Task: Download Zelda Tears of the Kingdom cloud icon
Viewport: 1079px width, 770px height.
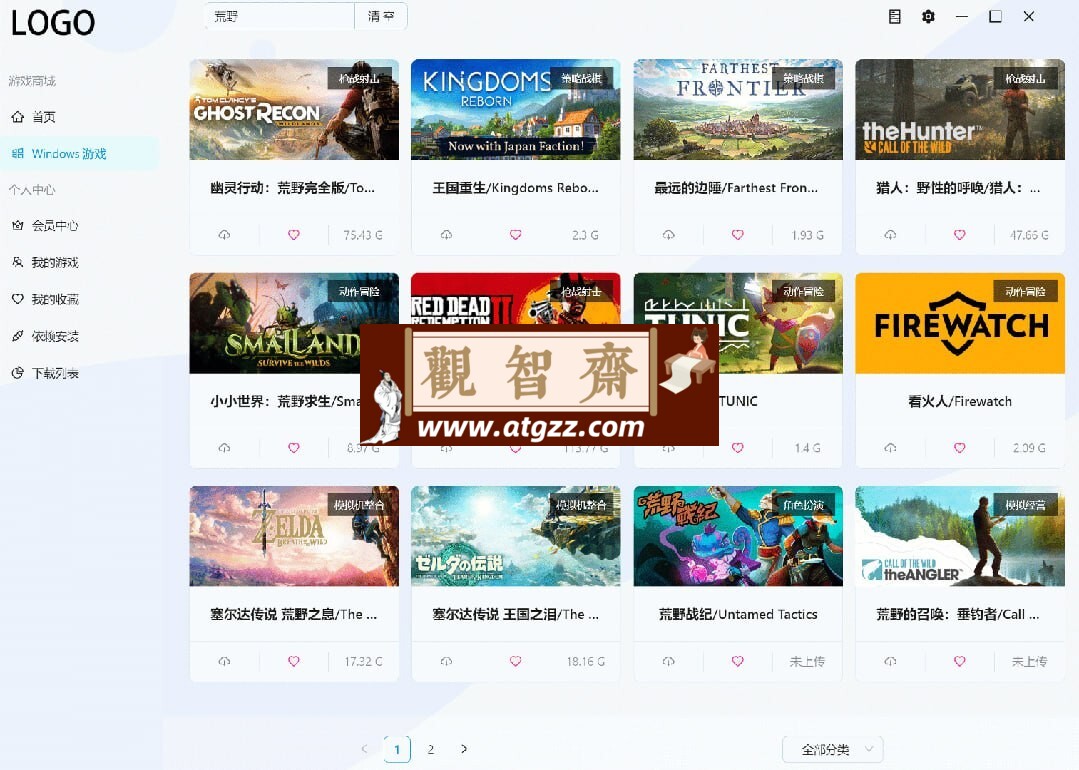Action: click(447, 661)
